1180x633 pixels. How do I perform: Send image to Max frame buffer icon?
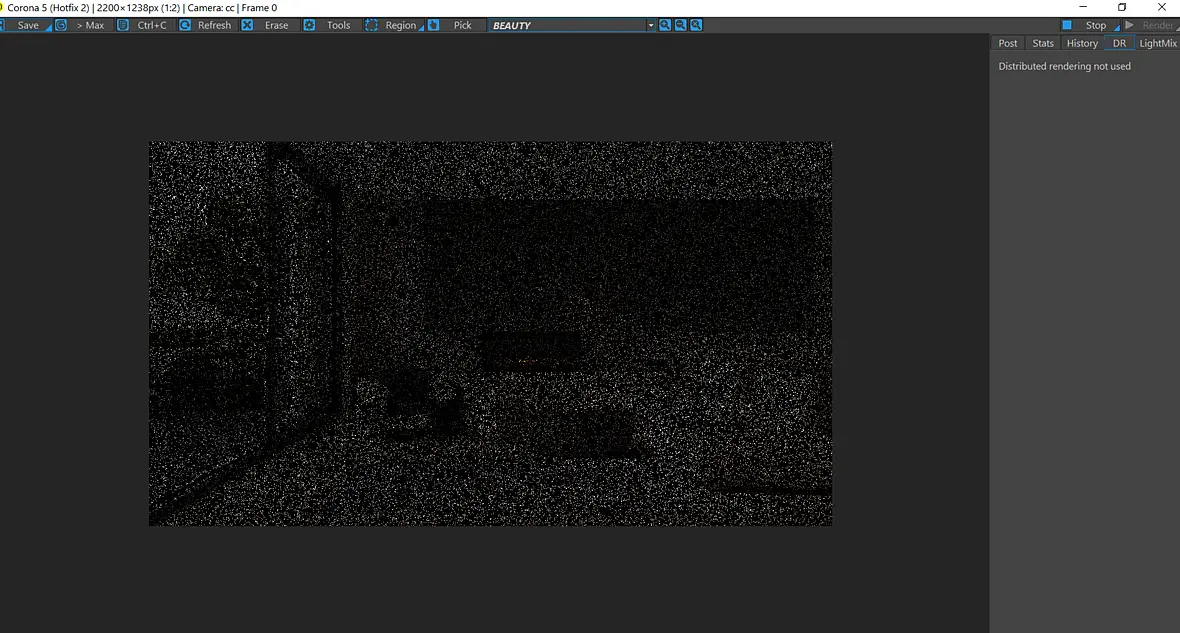pos(61,26)
